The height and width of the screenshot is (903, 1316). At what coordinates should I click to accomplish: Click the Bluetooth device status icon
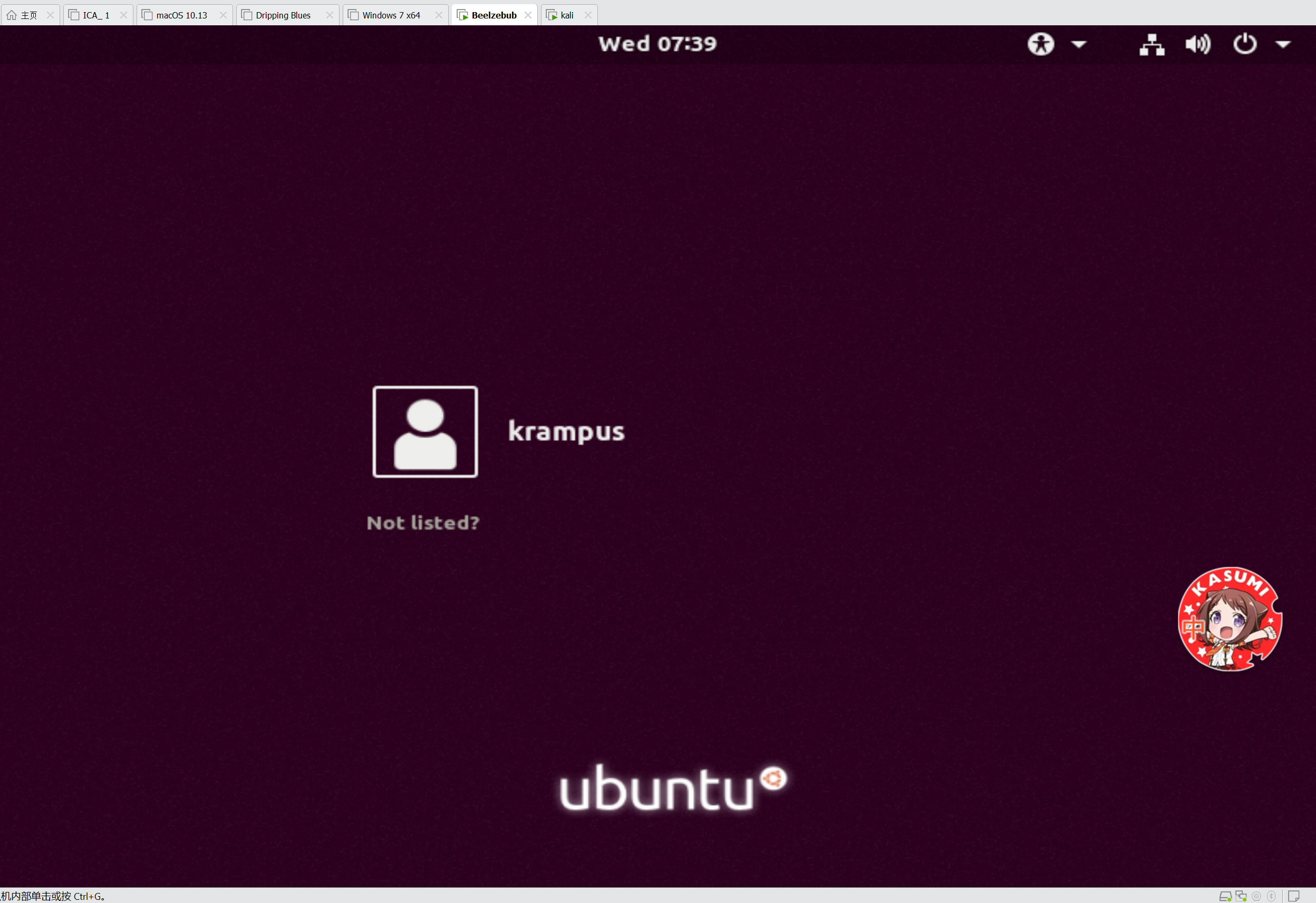click(1271, 896)
